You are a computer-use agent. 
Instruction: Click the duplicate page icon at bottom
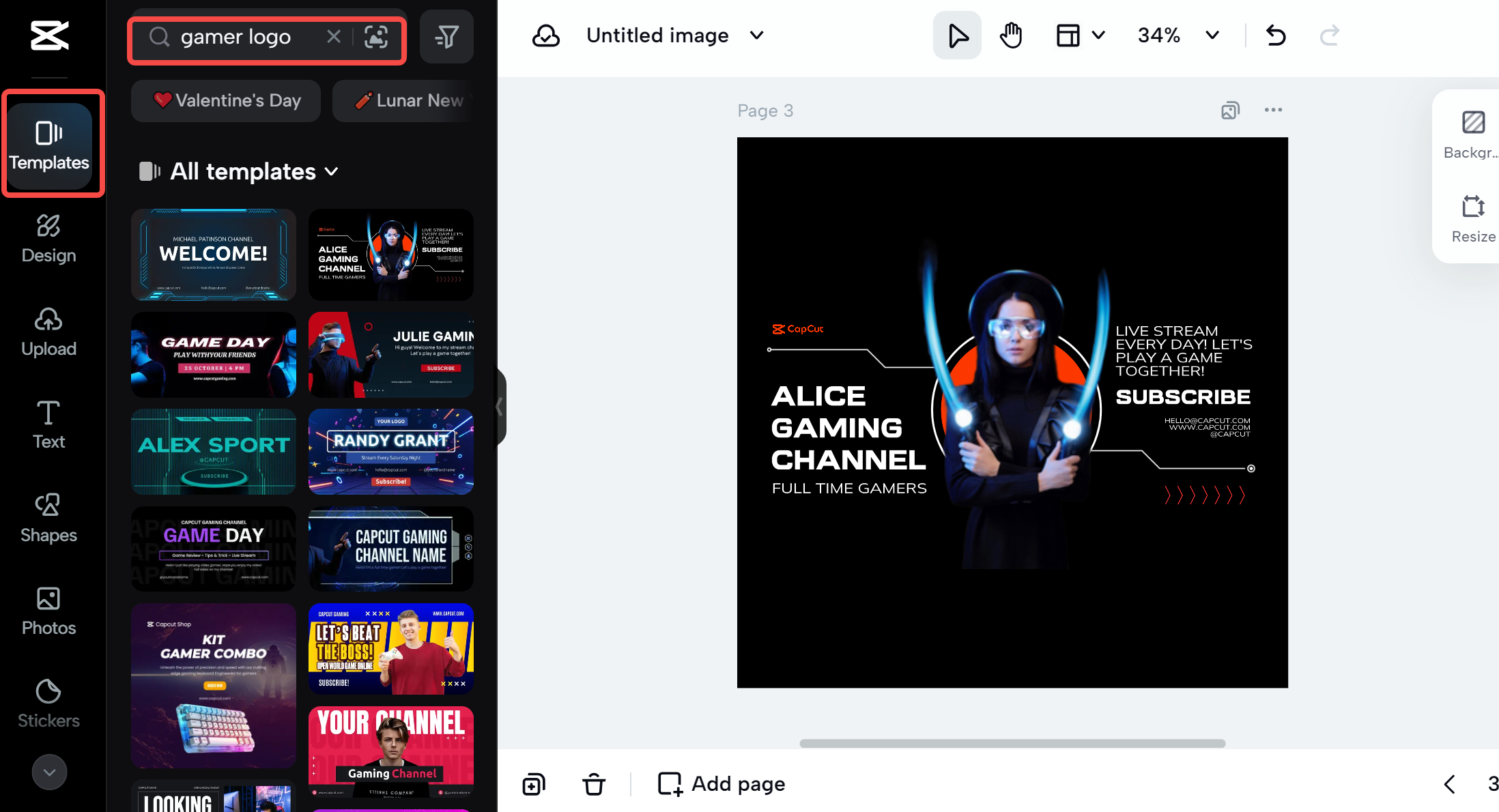(x=534, y=784)
